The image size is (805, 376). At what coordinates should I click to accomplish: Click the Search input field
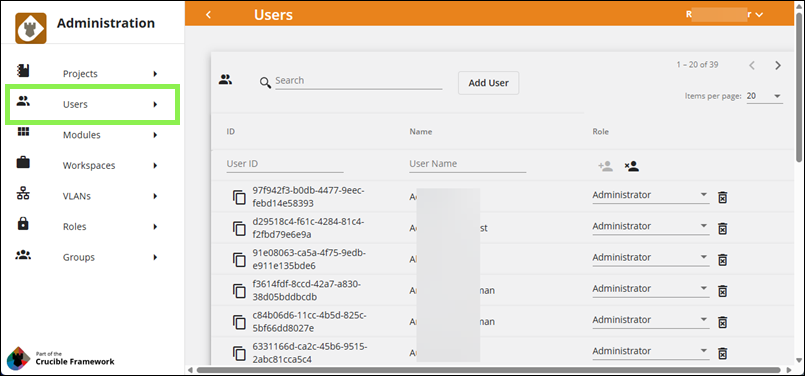[358, 81]
